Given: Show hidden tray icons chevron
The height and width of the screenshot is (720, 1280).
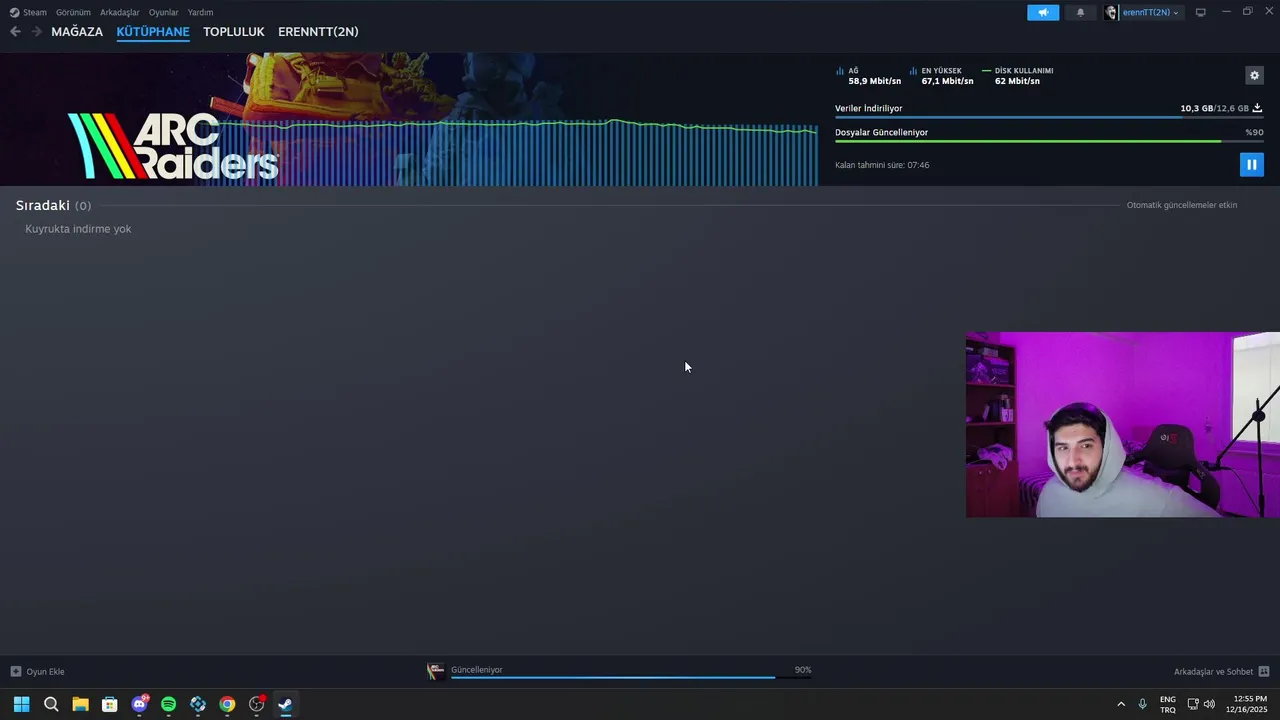Looking at the screenshot, I should (1121, 704).
